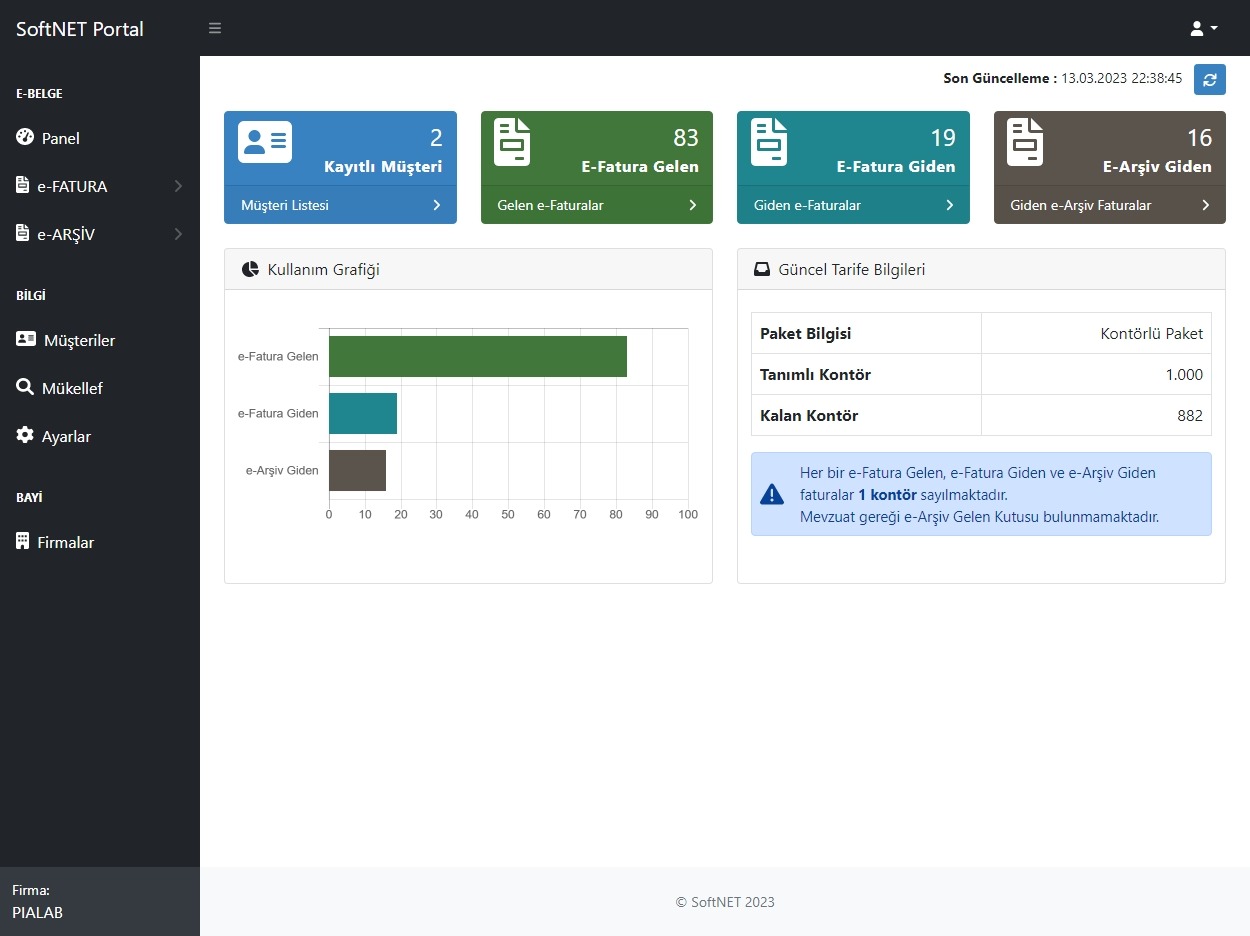Click the arrow on Giden e-Faturalar
1250x936 pixels.
tap(950, 205)
